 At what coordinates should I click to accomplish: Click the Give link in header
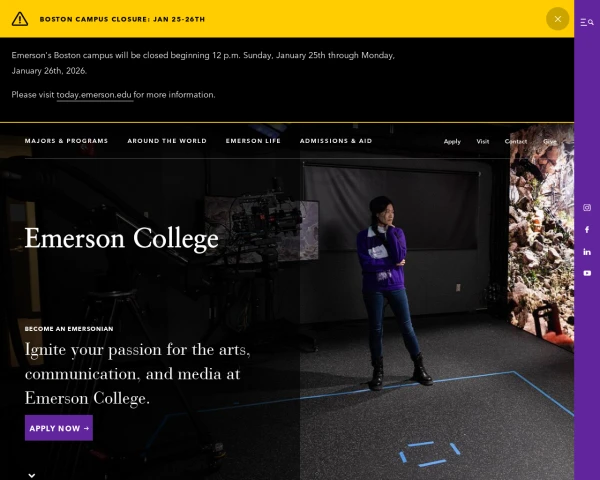click(x=549, y=142)
